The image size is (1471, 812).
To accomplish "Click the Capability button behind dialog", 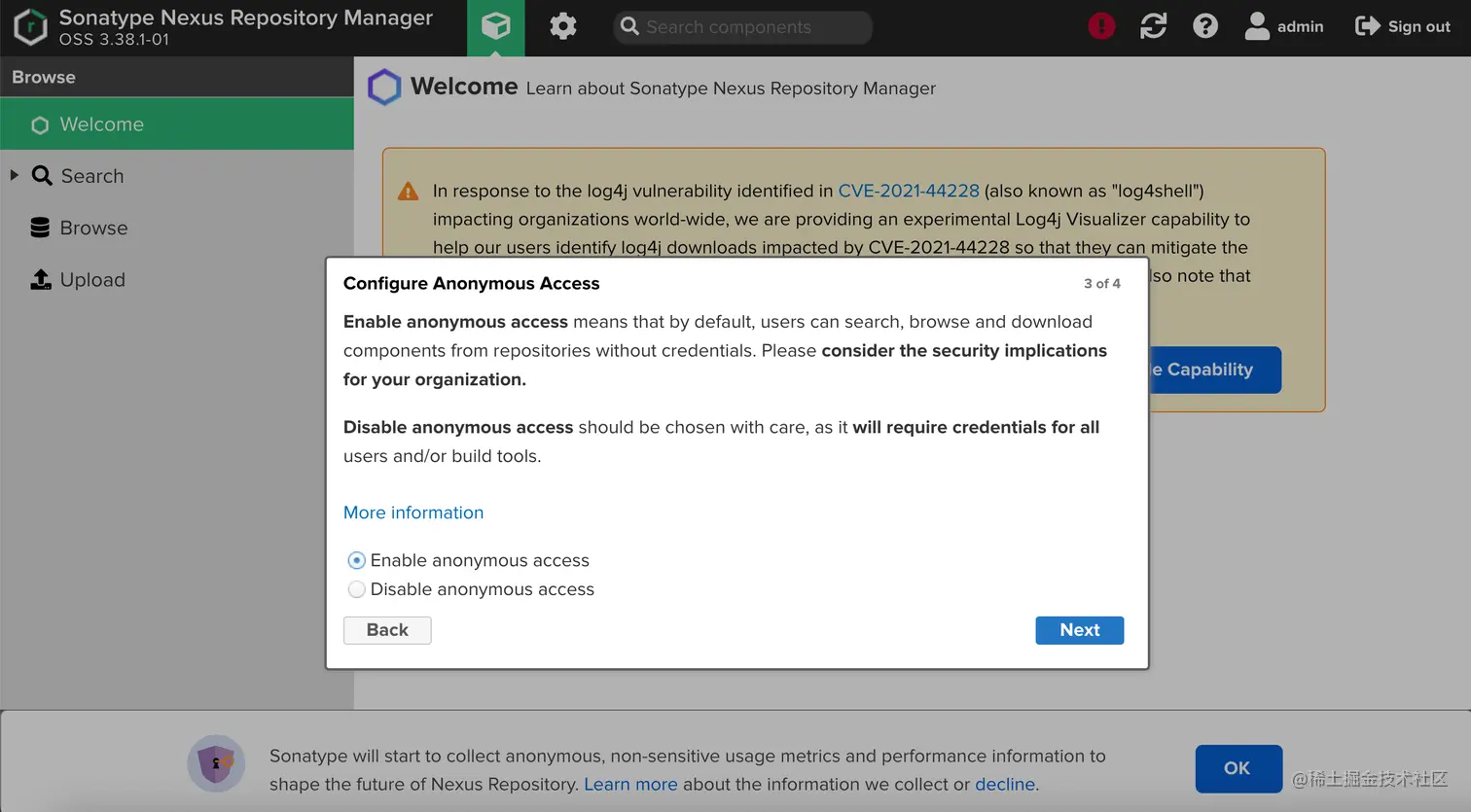I will [1214, 370].
